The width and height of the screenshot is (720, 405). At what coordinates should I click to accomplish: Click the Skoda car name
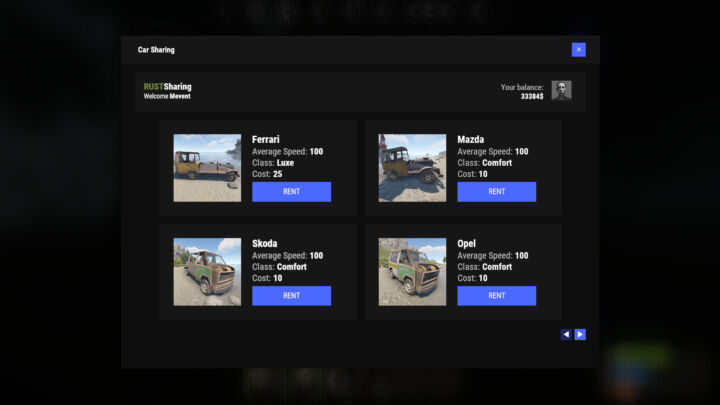pyautogui.click(x=265, y=243)
